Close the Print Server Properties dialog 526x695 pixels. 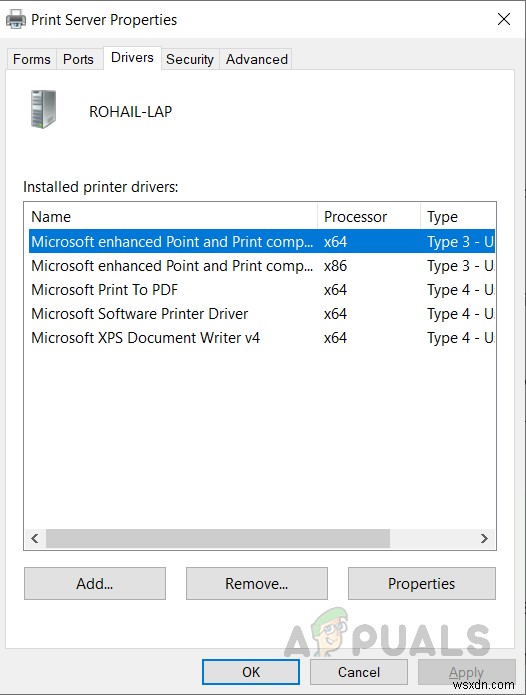504,19
